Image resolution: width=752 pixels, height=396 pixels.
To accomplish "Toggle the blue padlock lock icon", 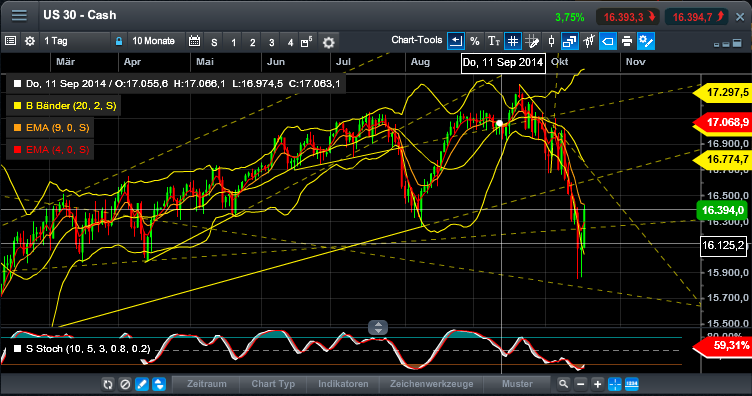I will point(118,41).
